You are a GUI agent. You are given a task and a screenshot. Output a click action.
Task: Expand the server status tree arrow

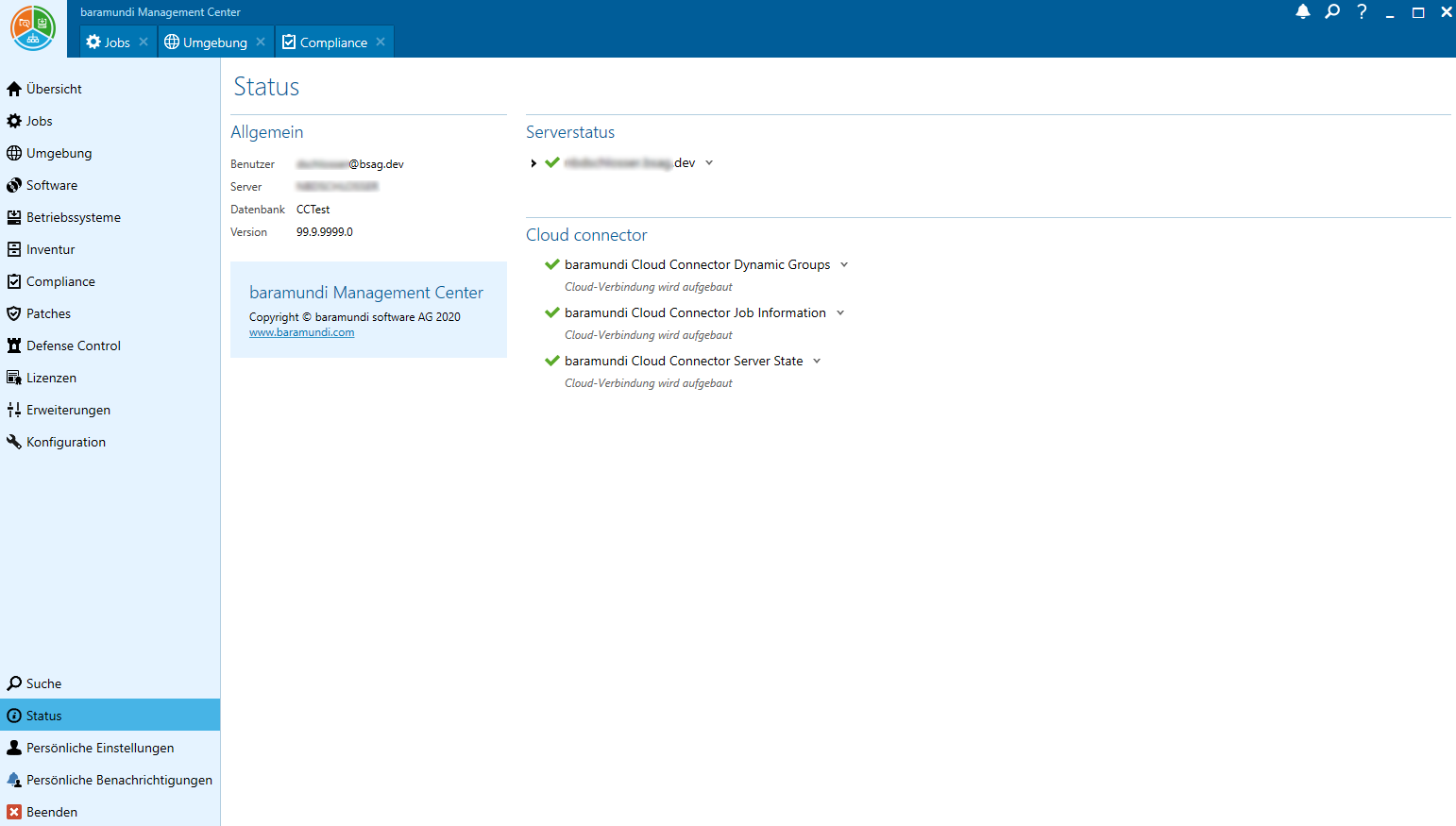533,163
